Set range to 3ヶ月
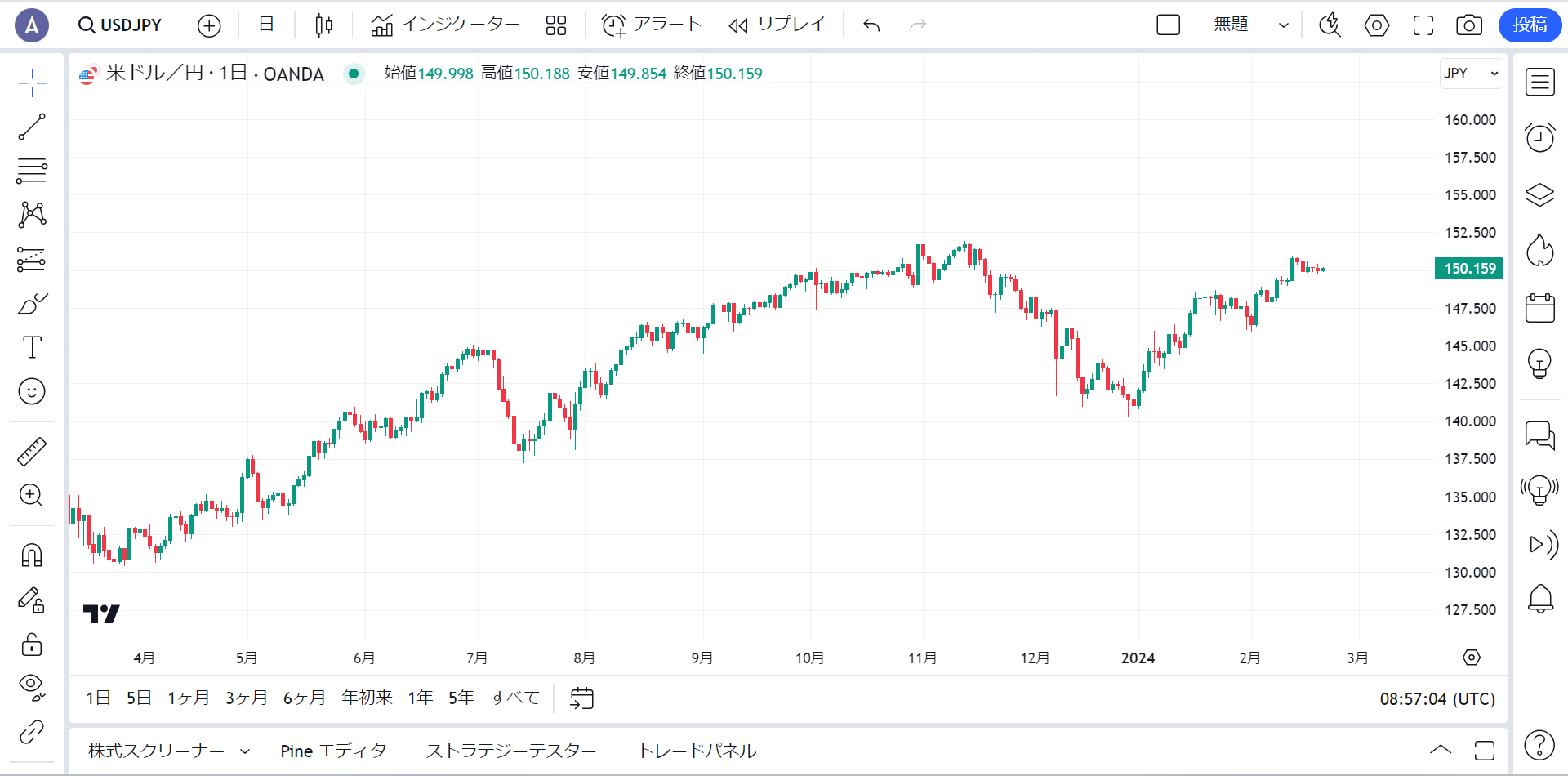1568x776 pixels. point(247,698)
